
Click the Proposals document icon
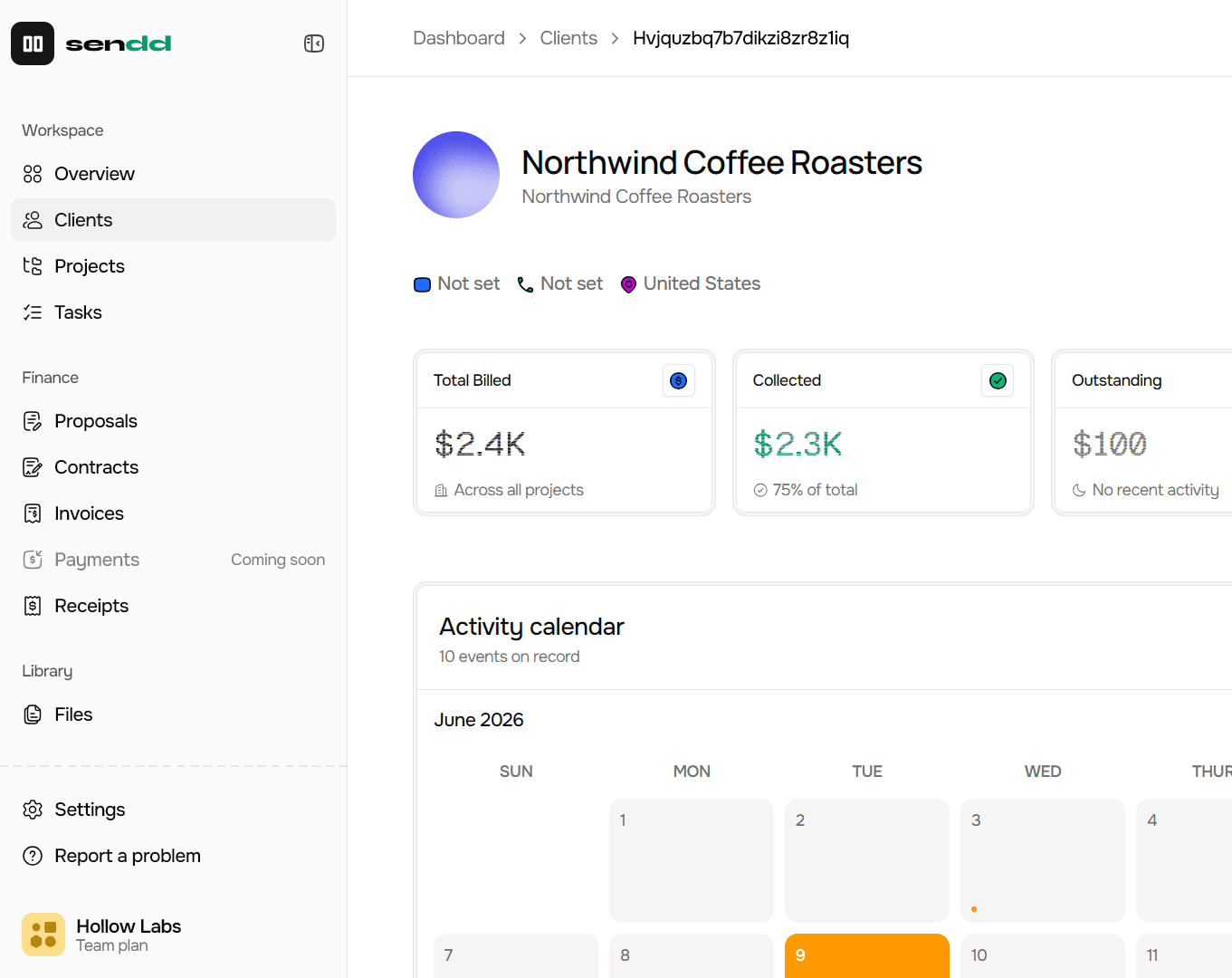[x=33, y=421]
